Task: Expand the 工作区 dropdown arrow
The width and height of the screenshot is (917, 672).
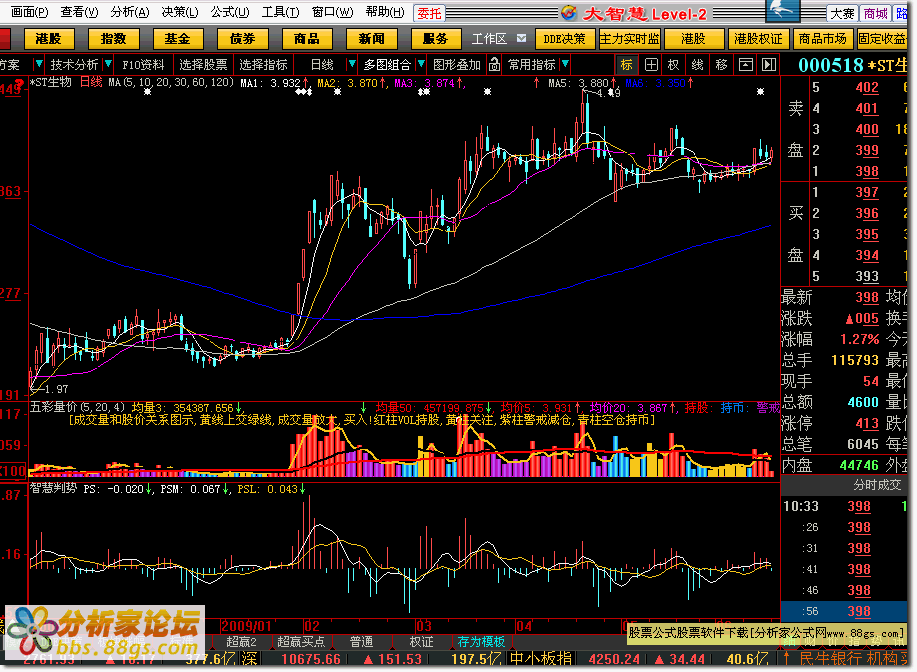Action: point(521,38)
